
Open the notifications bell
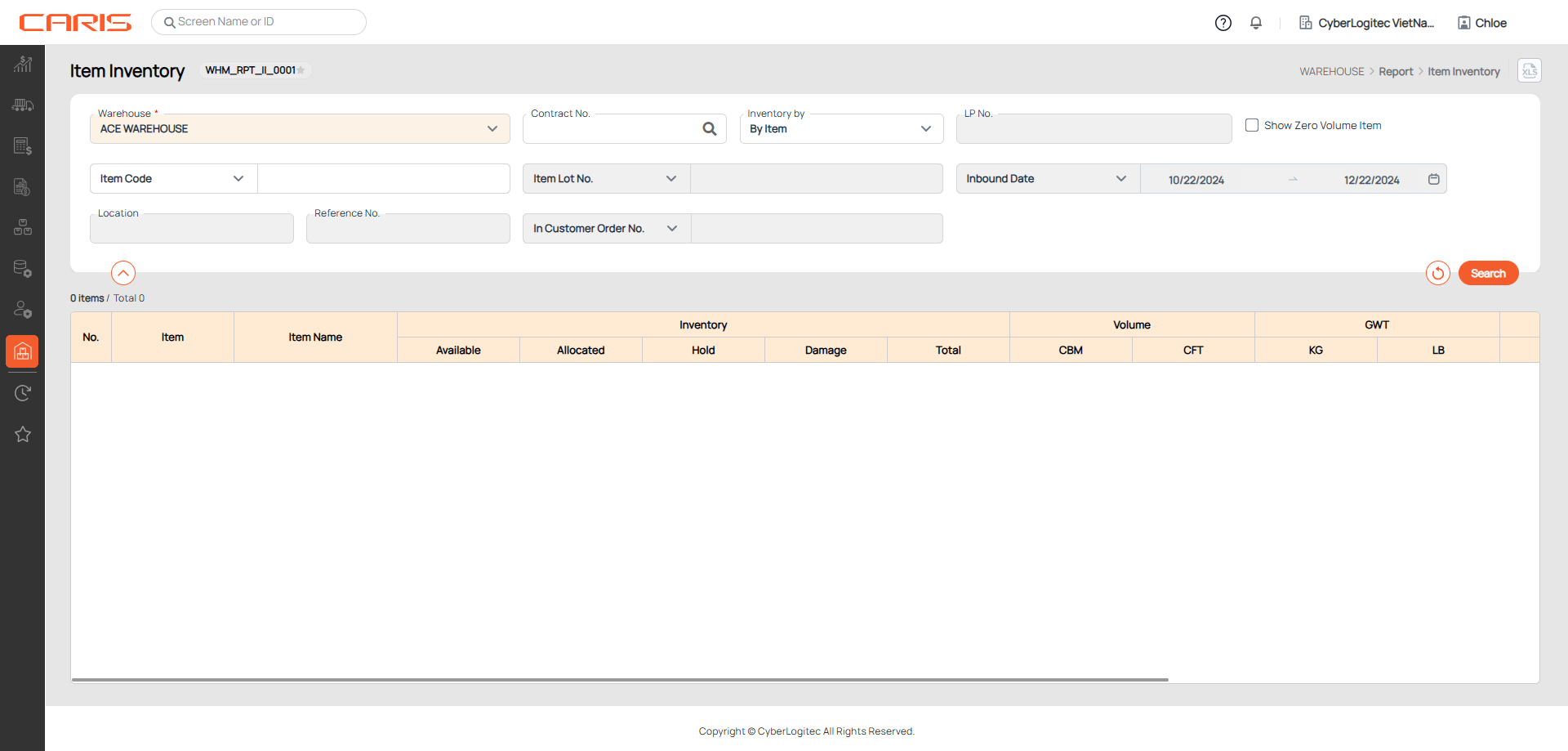click(x=1256, y=23)
